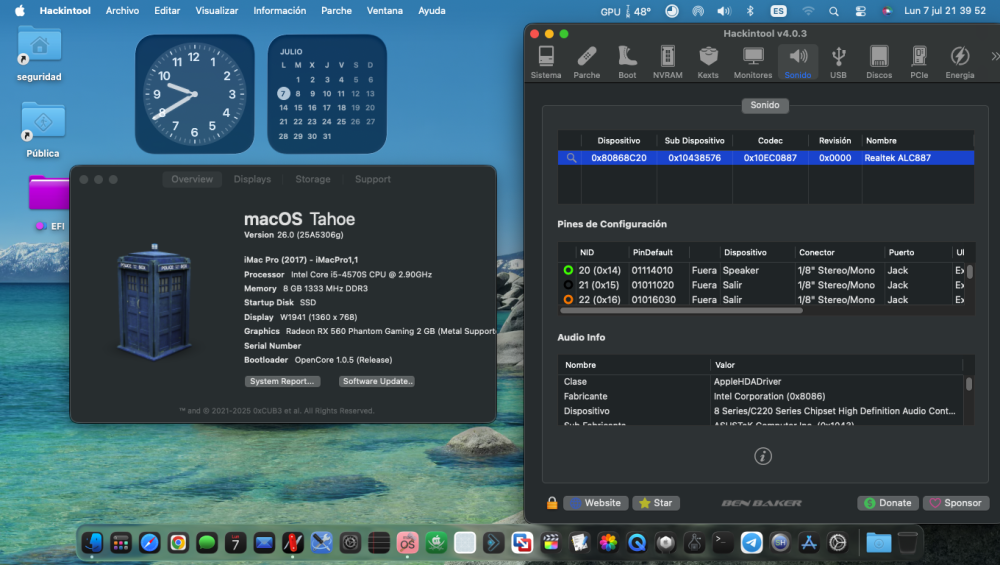Open Google Chrome from the Dock

[179, 543]
